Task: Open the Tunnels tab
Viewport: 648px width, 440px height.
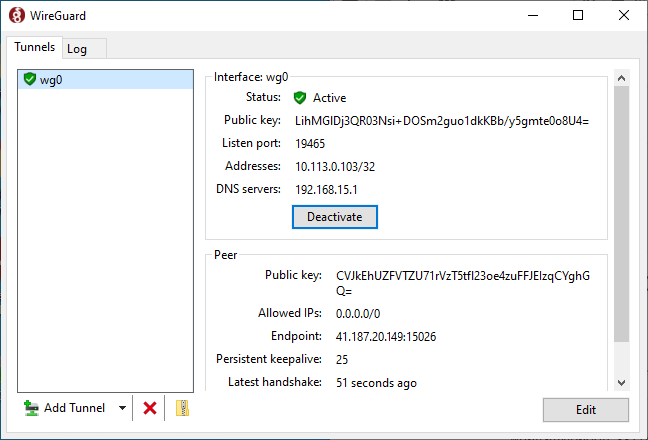Action: coord(34,48)
